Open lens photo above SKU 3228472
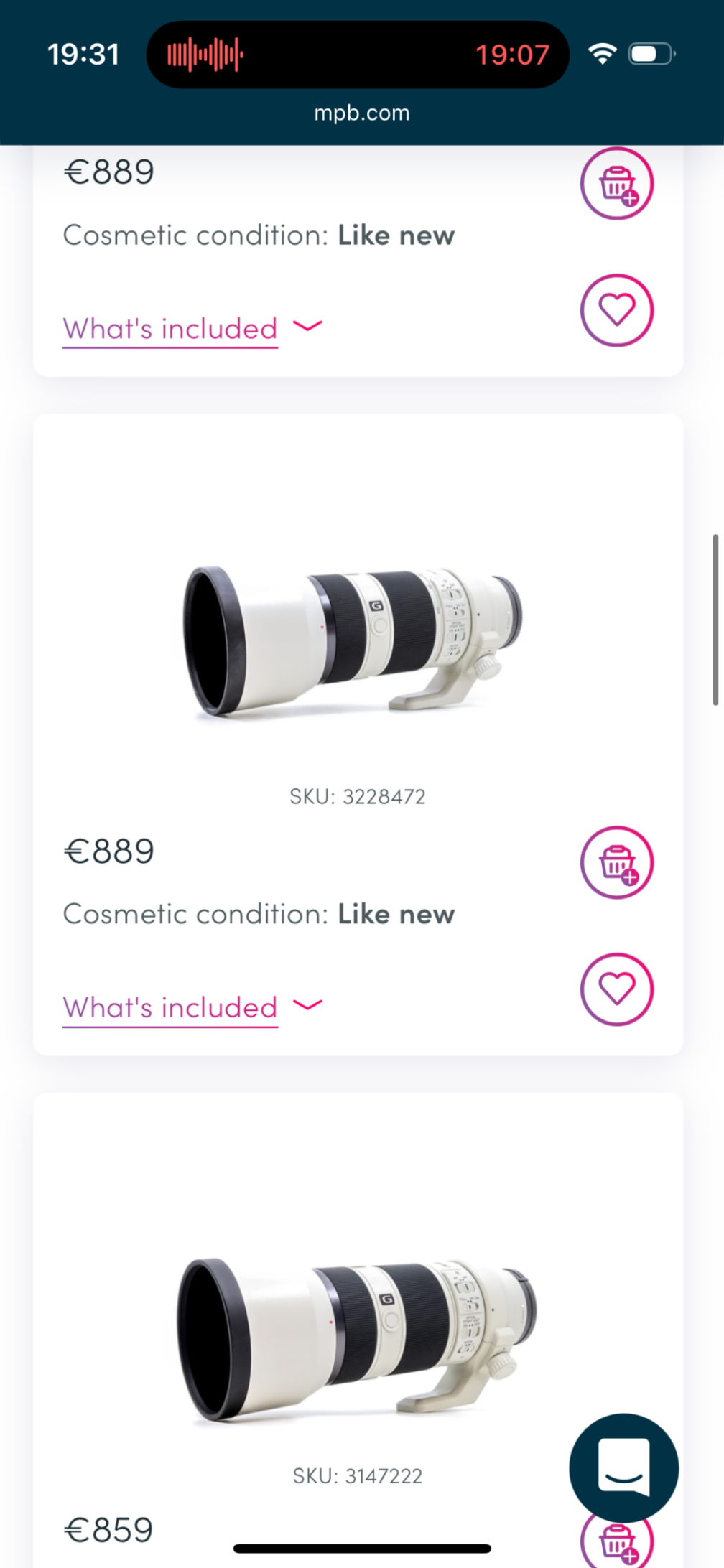 click(353, 640)
